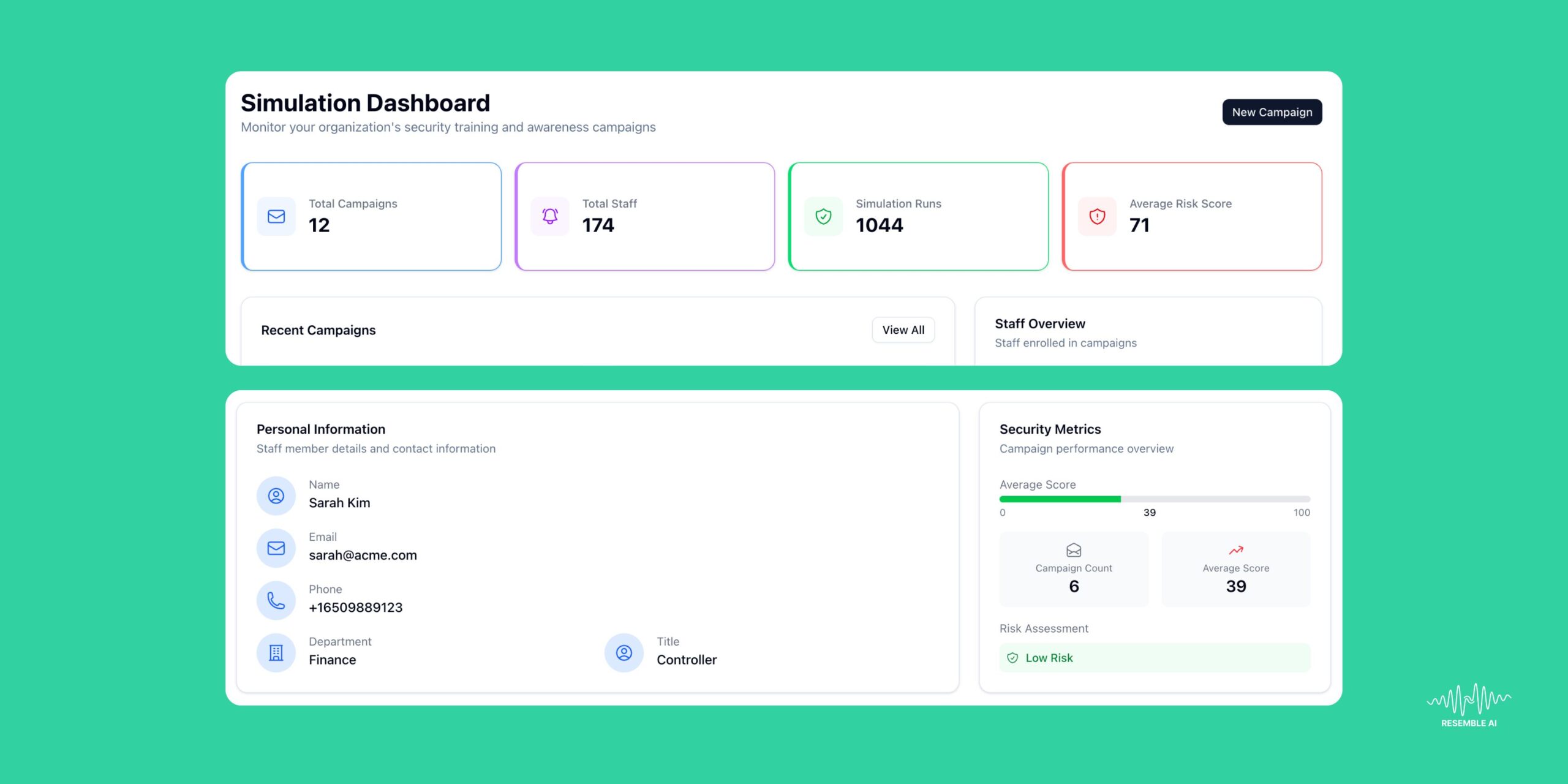Open the New Campaign dialog

[1272, 111]
